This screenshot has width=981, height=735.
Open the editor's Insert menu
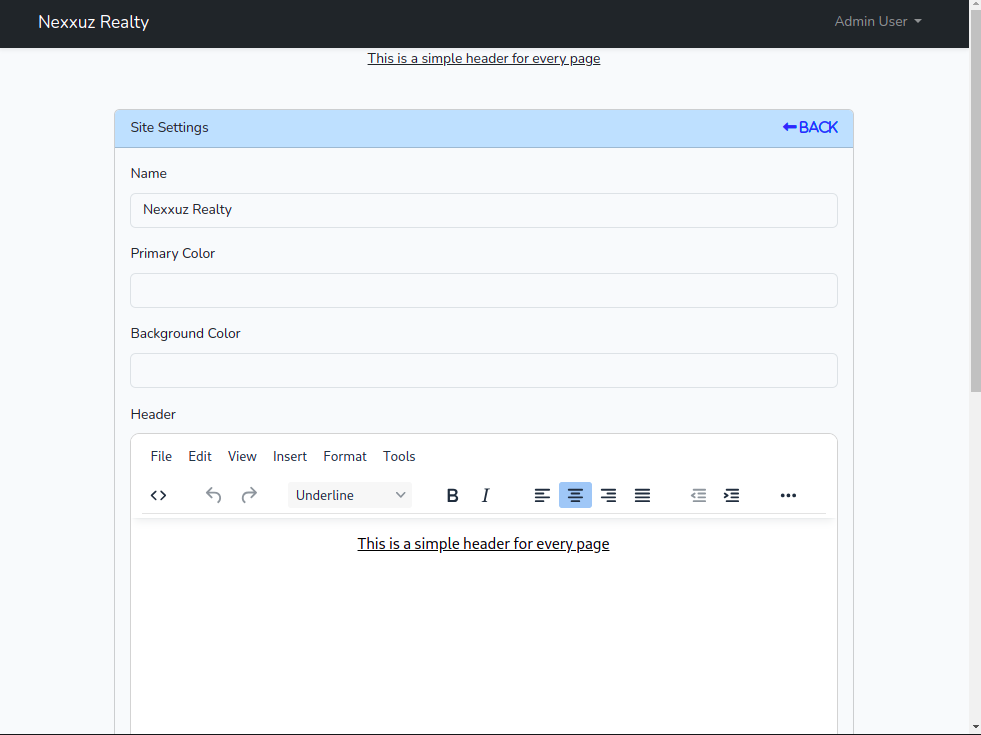290,456
